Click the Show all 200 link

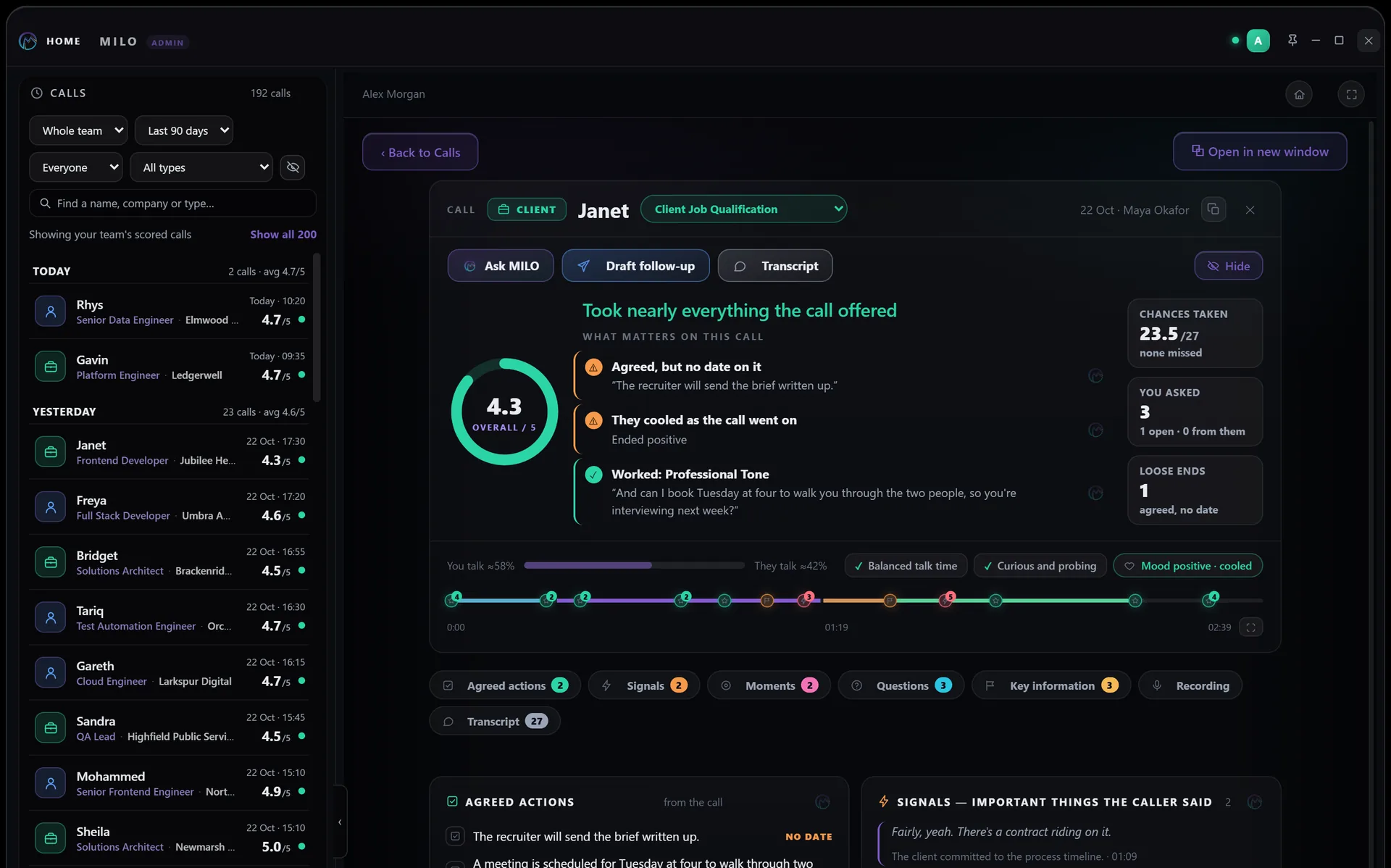click(x=283, y=234)
